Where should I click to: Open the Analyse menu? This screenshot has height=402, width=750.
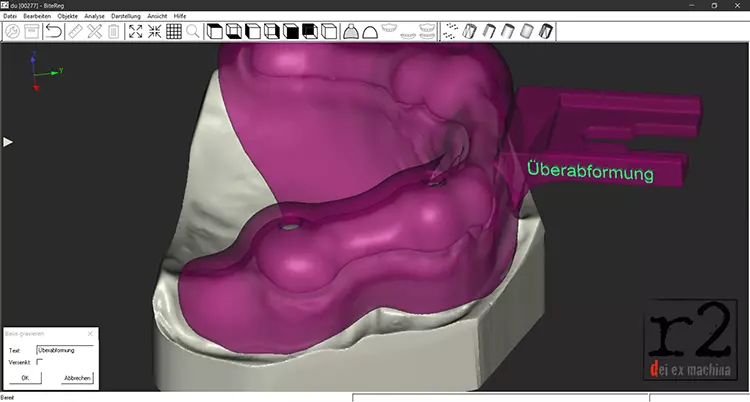click(x=96, y=17)
